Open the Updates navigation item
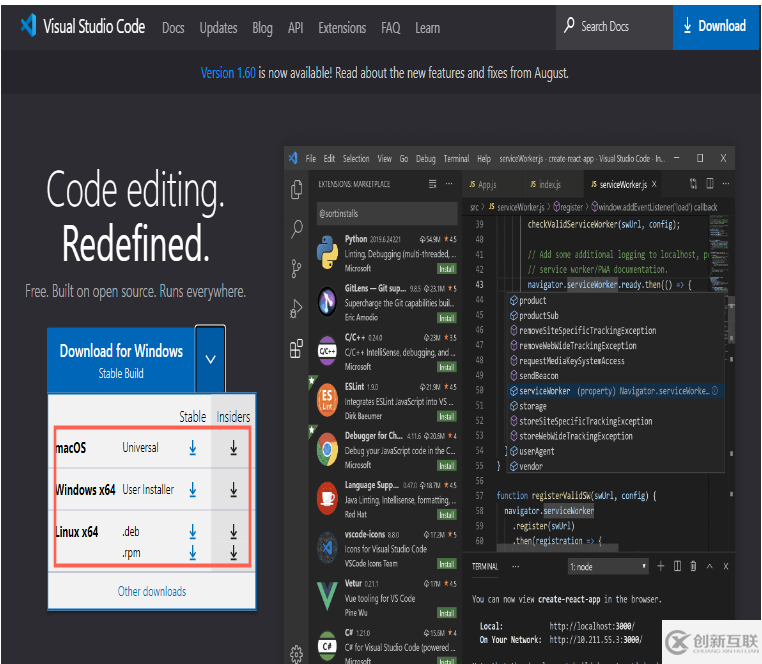Image resolution: width=762 pixels, height=664 pixels. click(218, 28)
